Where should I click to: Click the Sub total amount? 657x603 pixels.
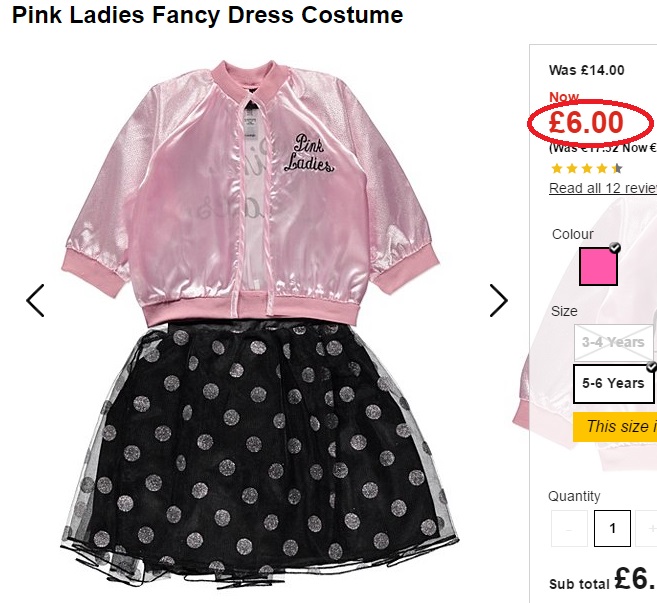pos(633,579)
